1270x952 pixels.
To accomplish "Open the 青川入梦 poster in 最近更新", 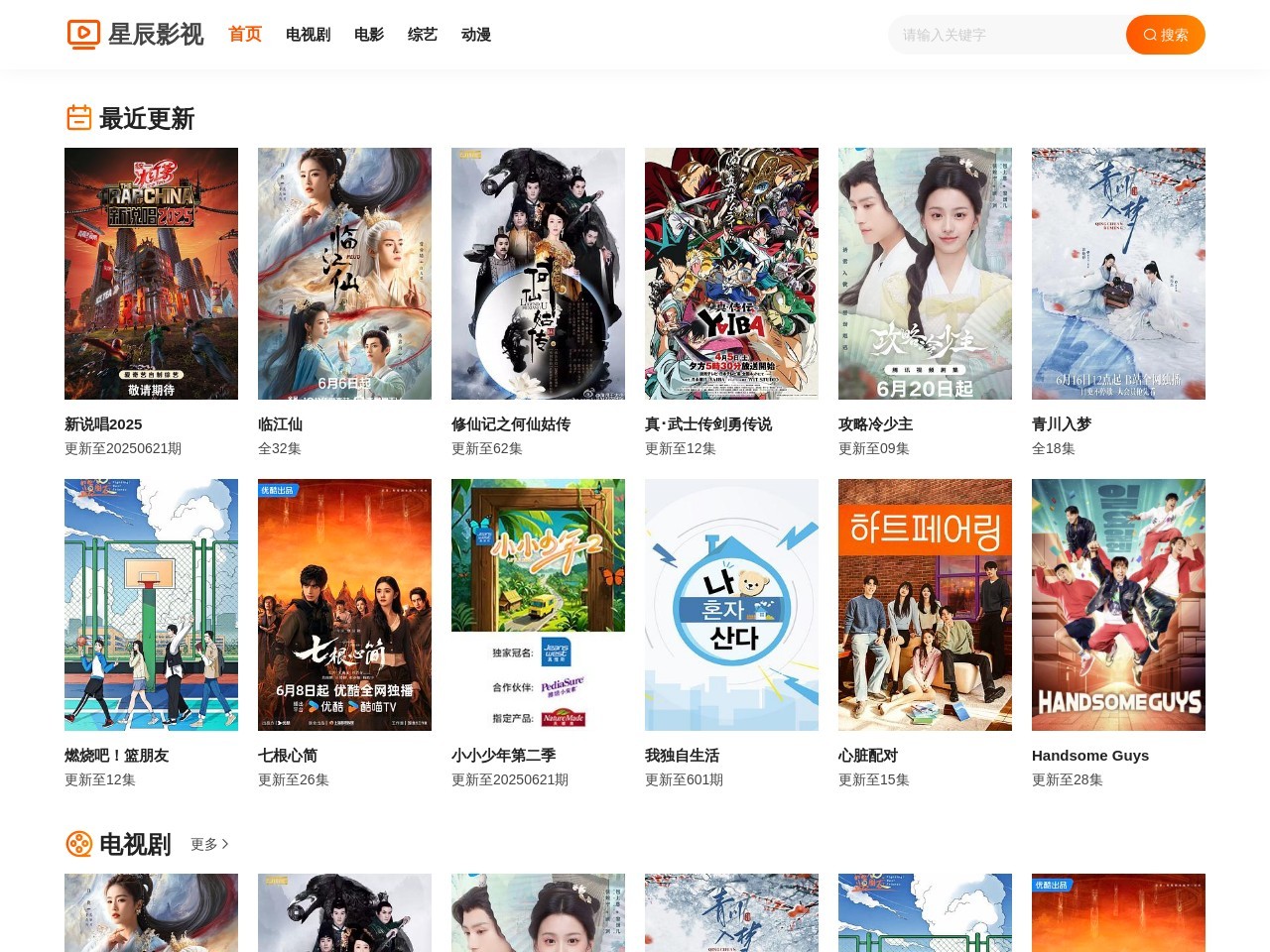I will pos(1118,274).
